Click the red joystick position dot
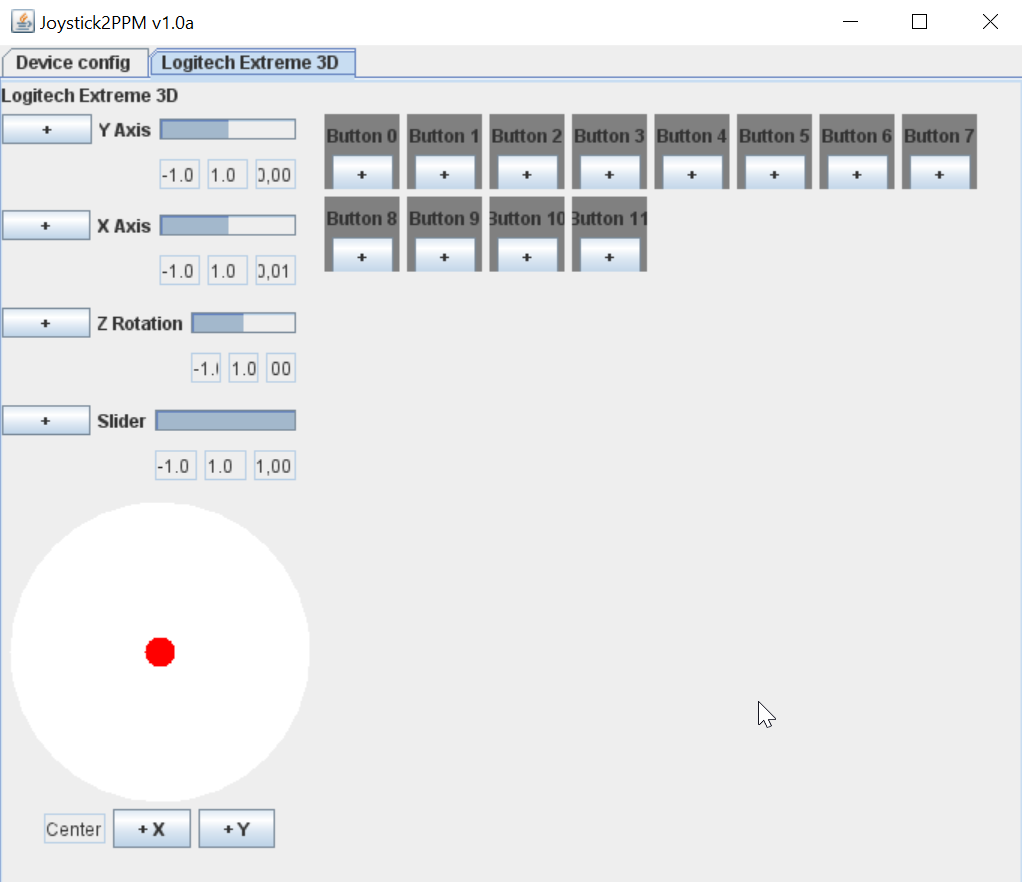Screen dimensions: 1022x882 [160, 652]
